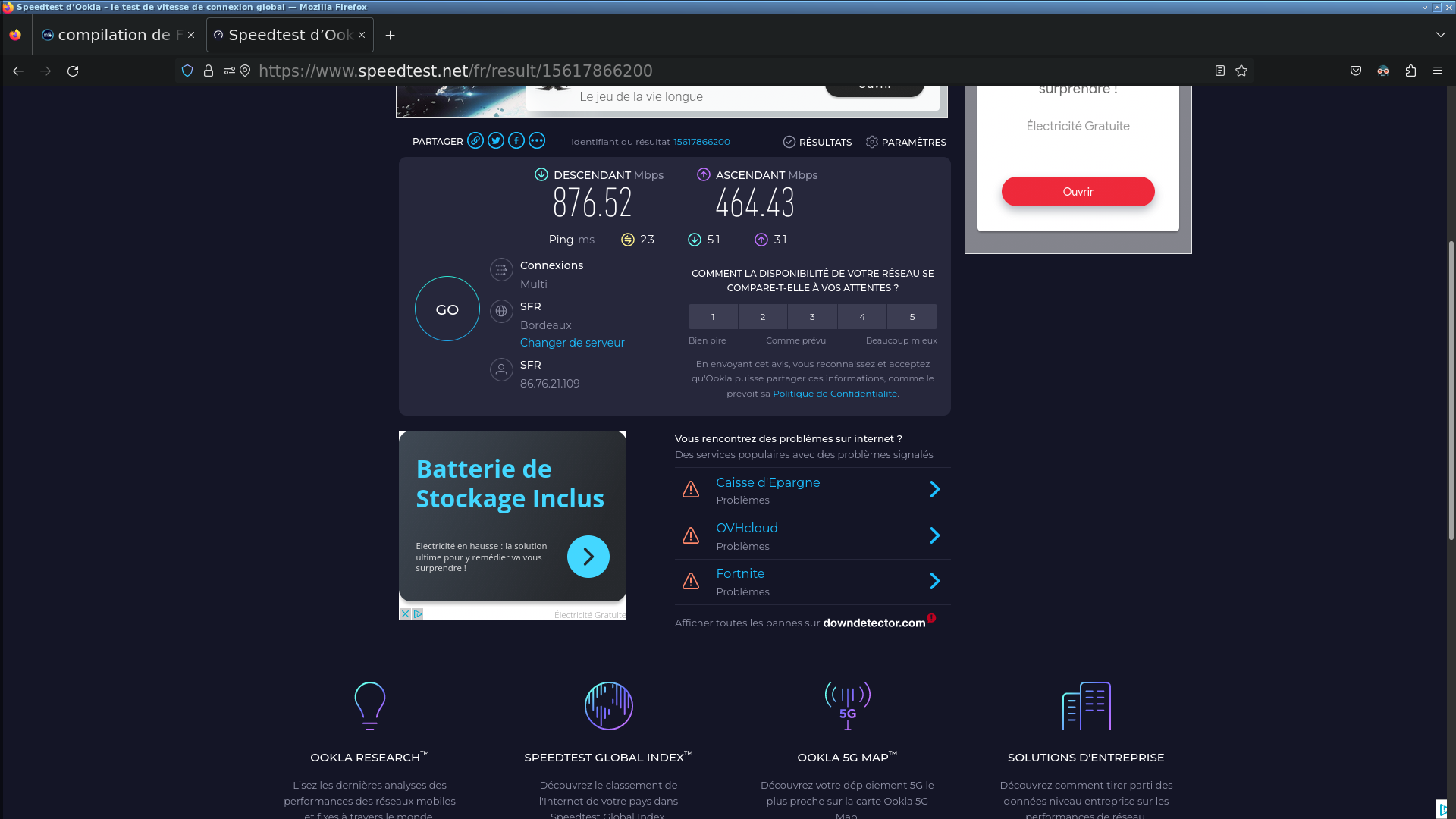Image resolution: width=1456 pixels, height=819 pixels.
Task: Start a new test with GO button
Action: click(x=447, y=309)
